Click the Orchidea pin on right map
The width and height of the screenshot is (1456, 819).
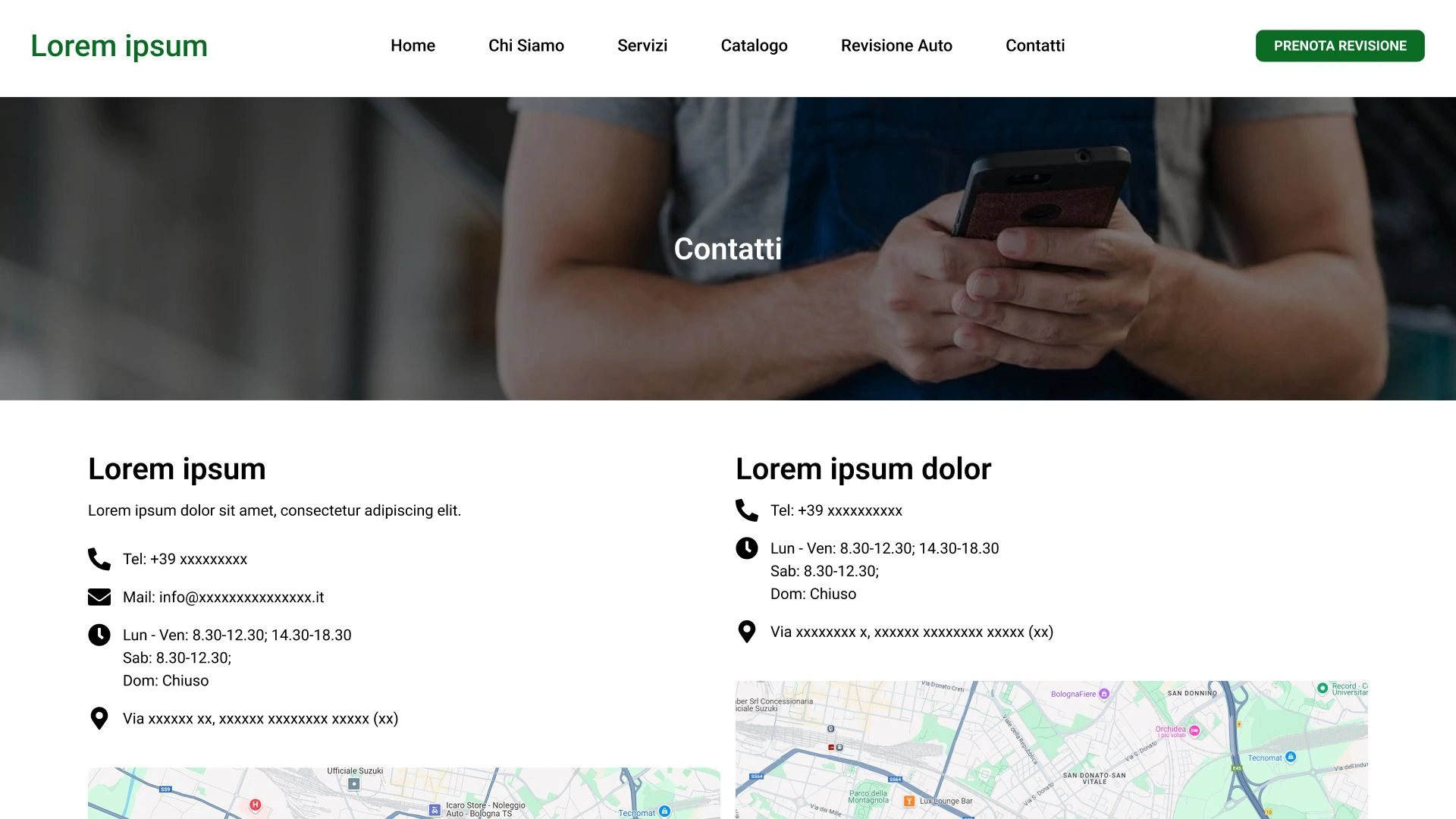pyautogui.click(x=1194, y=731)
